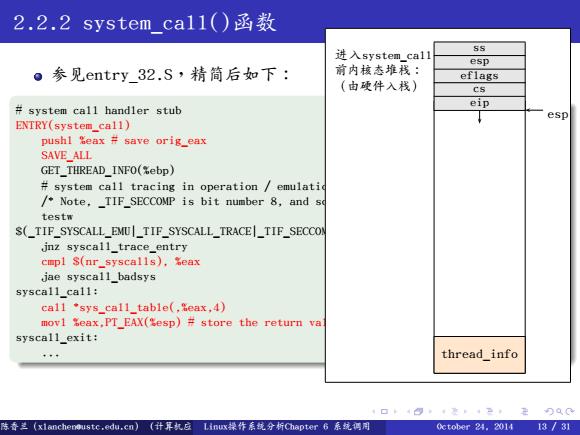The image size is (580, 435).
Task: Click the '$(_TIF_SYSCALL_EMU|_TIF_SYSCALL_TRACE' line
Action: click(x=170, y=232)
